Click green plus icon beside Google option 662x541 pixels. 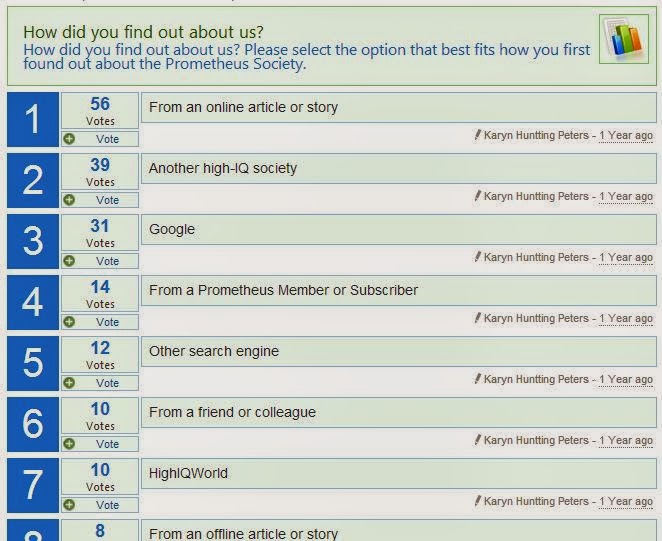[x=69, y=261]
